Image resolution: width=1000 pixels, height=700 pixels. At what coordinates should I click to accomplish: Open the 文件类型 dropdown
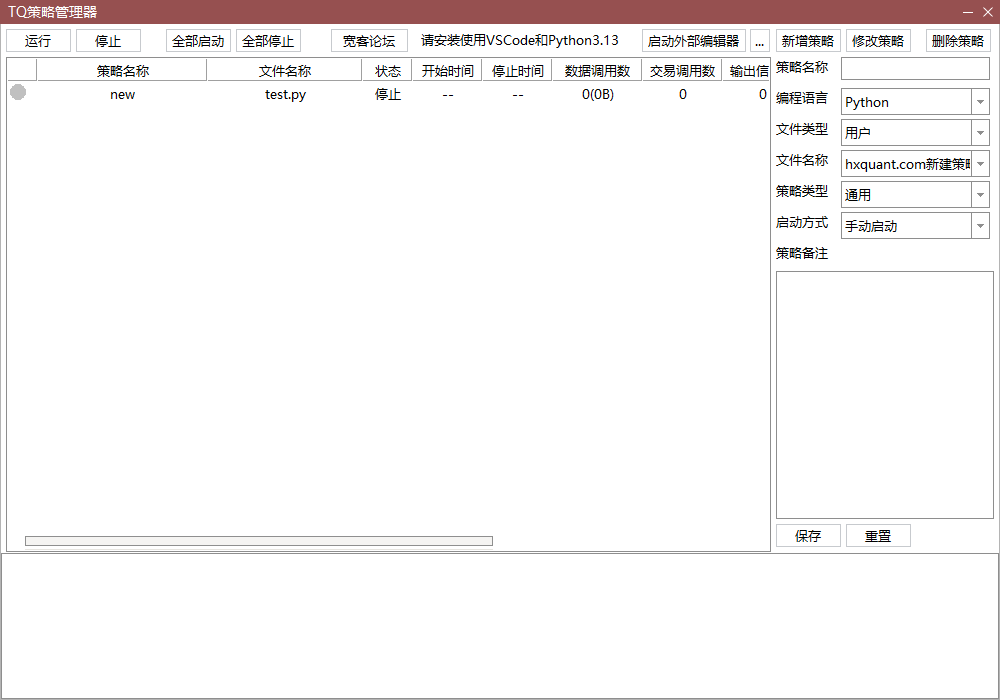pyautogui.click(x=980, y=132)
